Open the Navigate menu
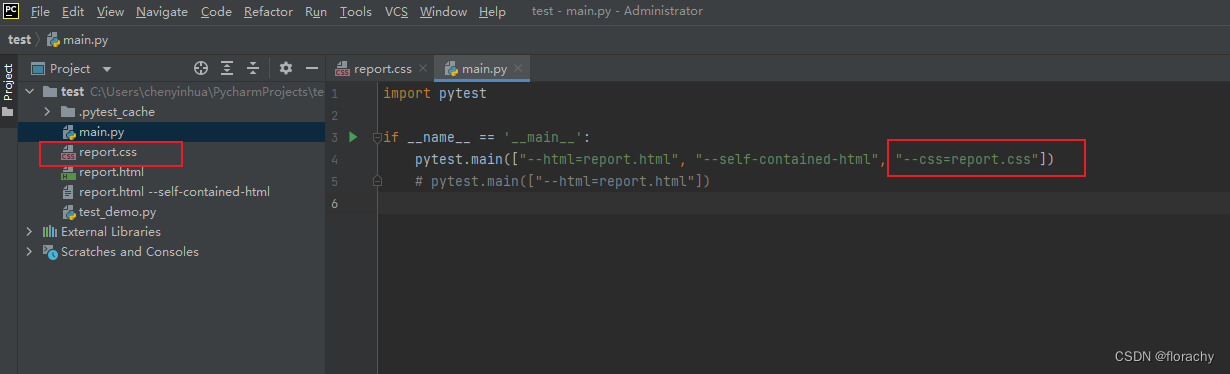 pyautogui.click(x=161, y=11)
